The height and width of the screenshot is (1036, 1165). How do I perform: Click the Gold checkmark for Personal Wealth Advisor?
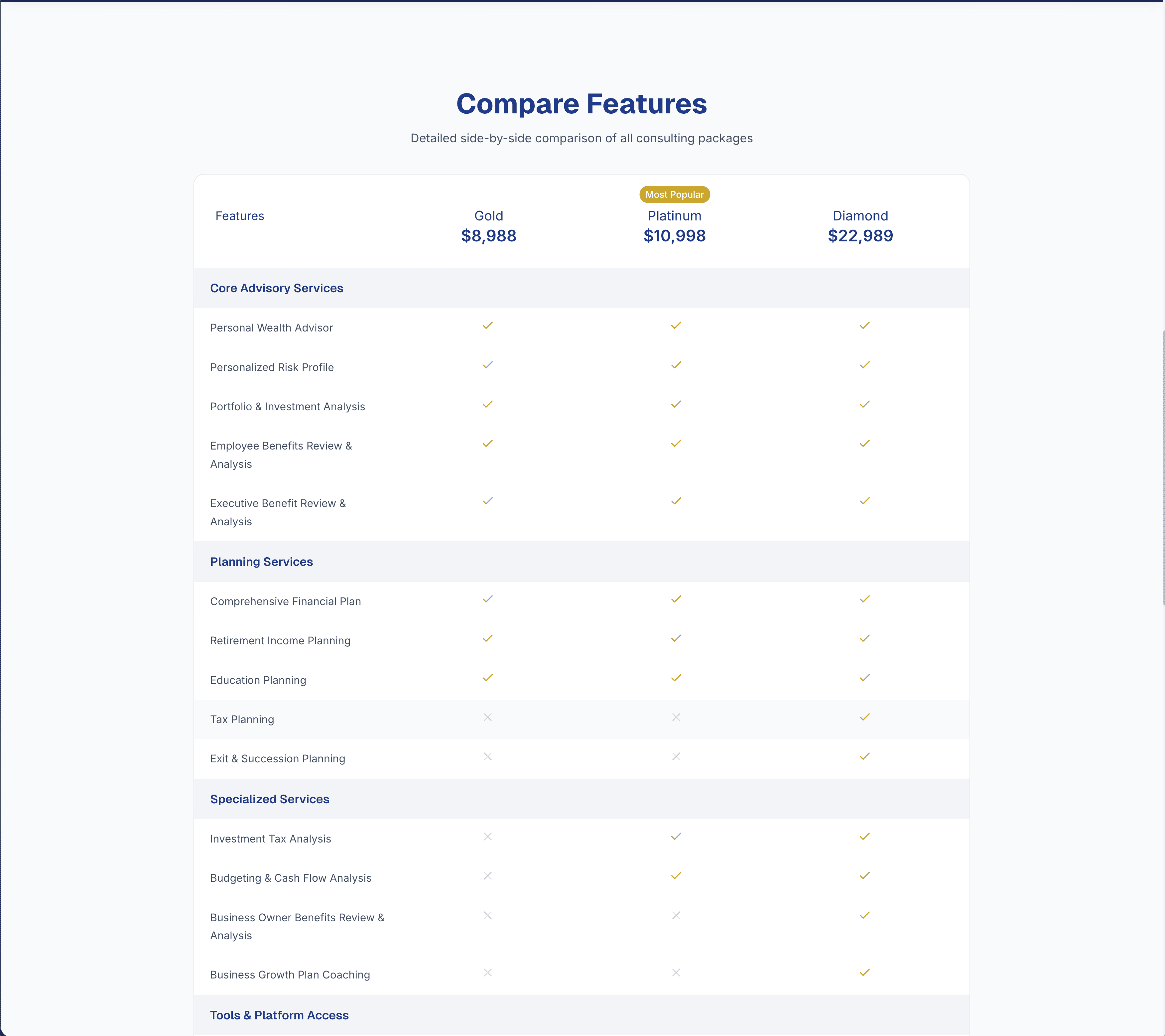(487, 325)
